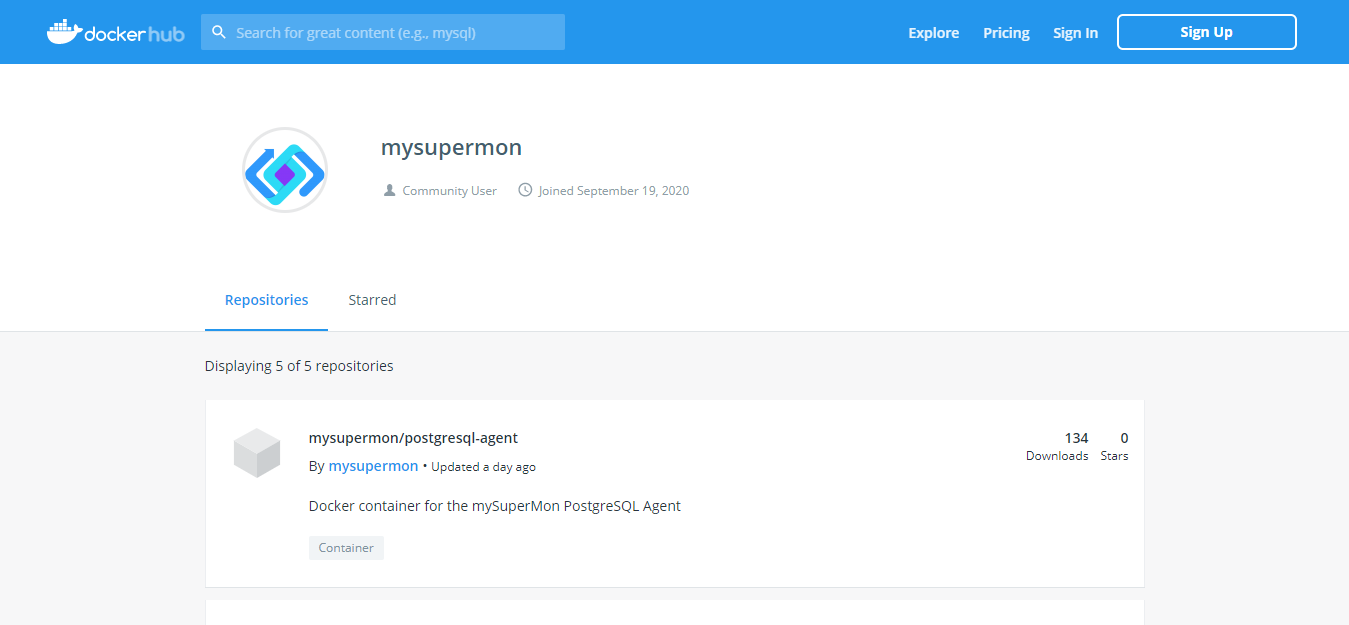Go to the Pricing page
This screenshot has width=1349, height=625.
pos(1006,33)
